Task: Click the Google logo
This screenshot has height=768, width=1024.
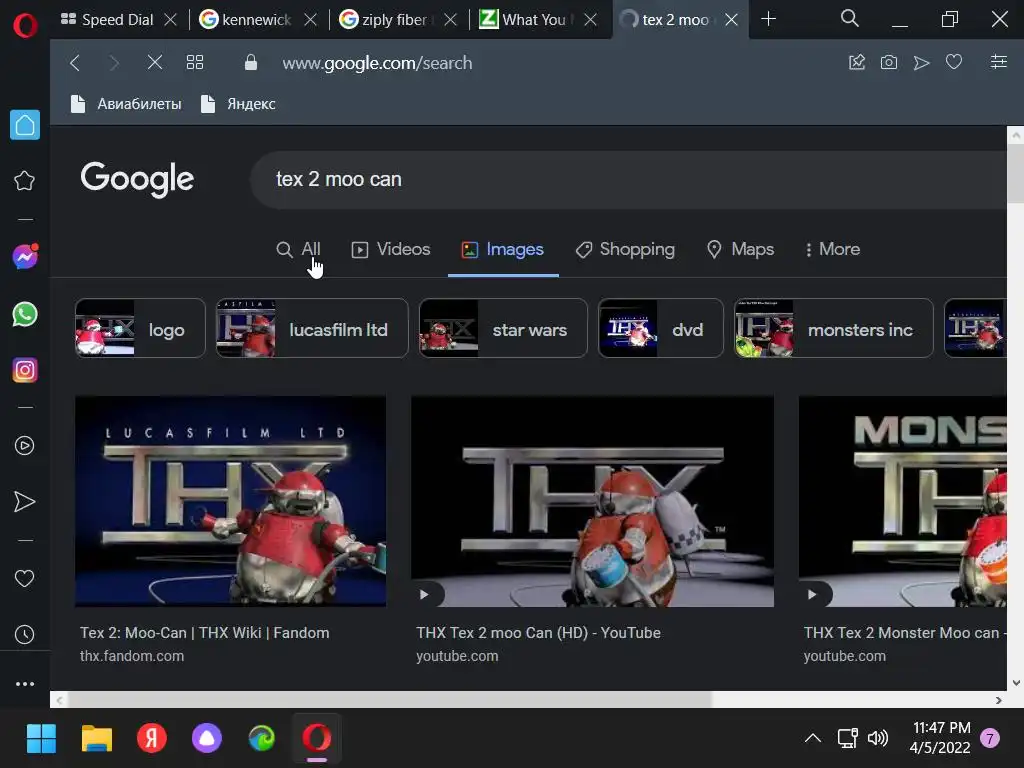Action: (x=137, y=179)
